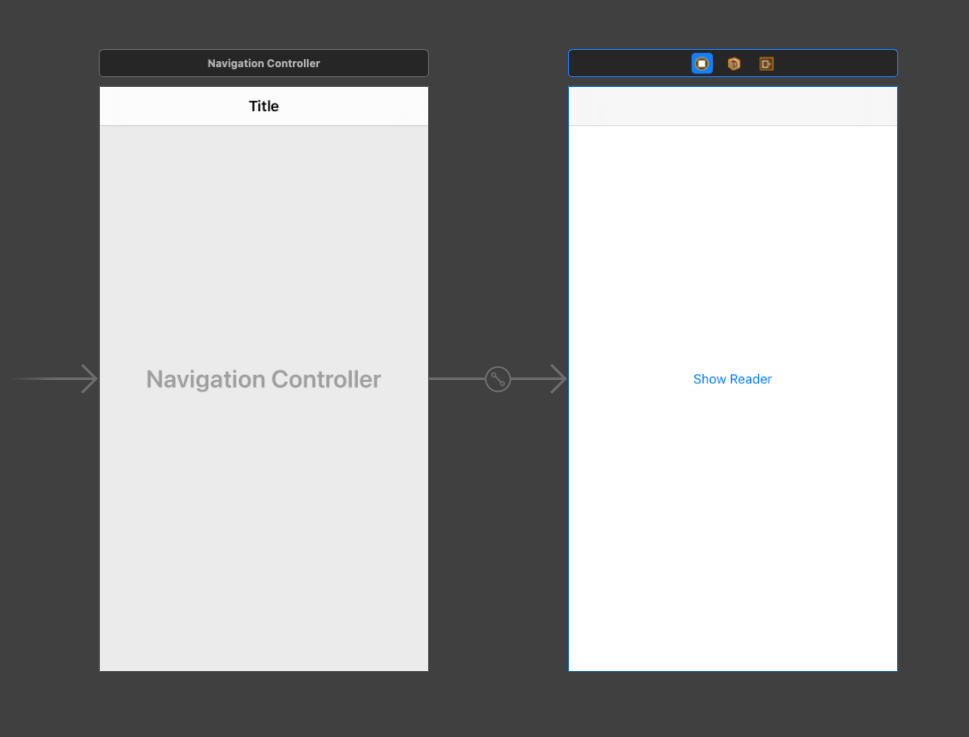
Task: Select the empty navigation bar above Show Reader
Action: [x=732, y=106]
